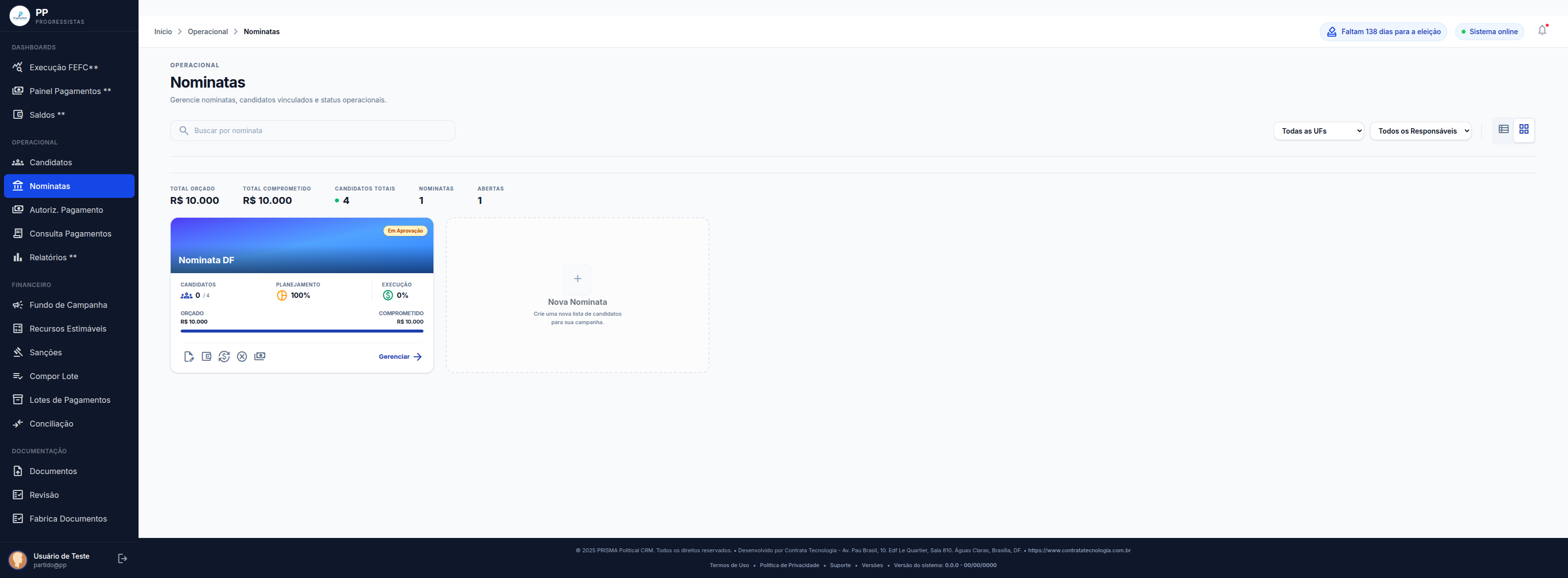
Task: Select Nominatas in sidebar
Action: [x=69, y=187]
